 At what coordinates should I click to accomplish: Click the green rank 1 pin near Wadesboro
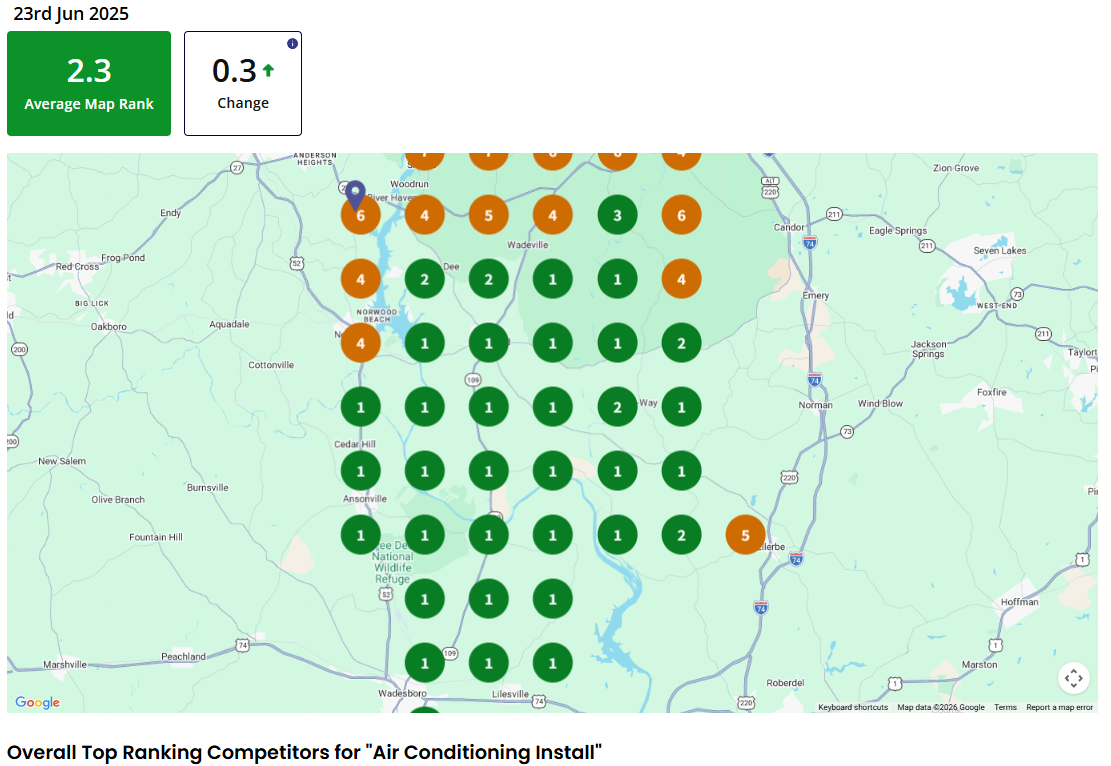click(424, 662)
